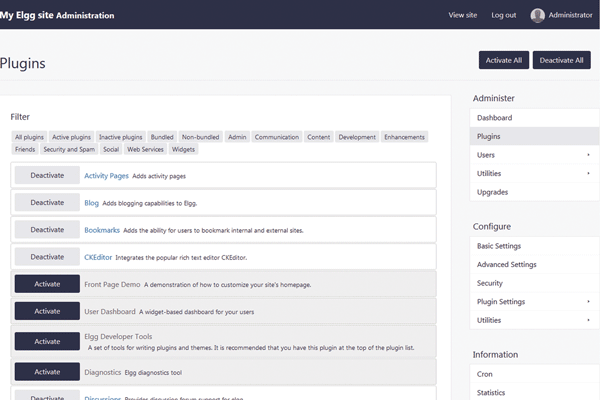Select the Non-bundled filter tag

pyautogui.click(x=200, y=136)
